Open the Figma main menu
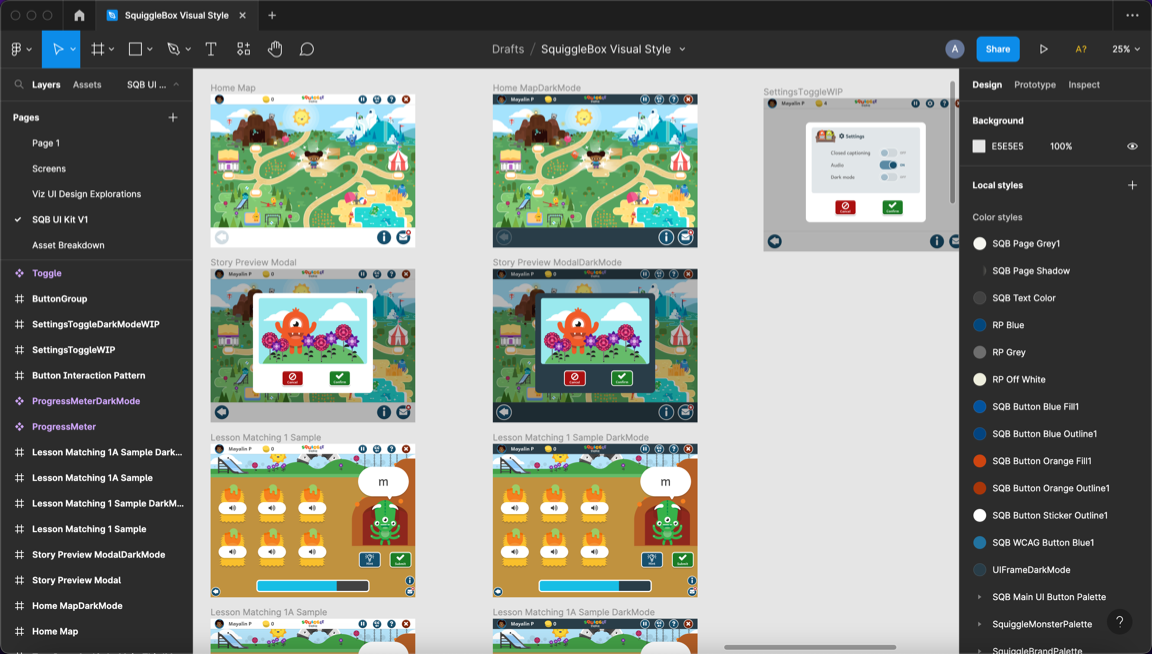1152x654 pixels. coord(17,49)
